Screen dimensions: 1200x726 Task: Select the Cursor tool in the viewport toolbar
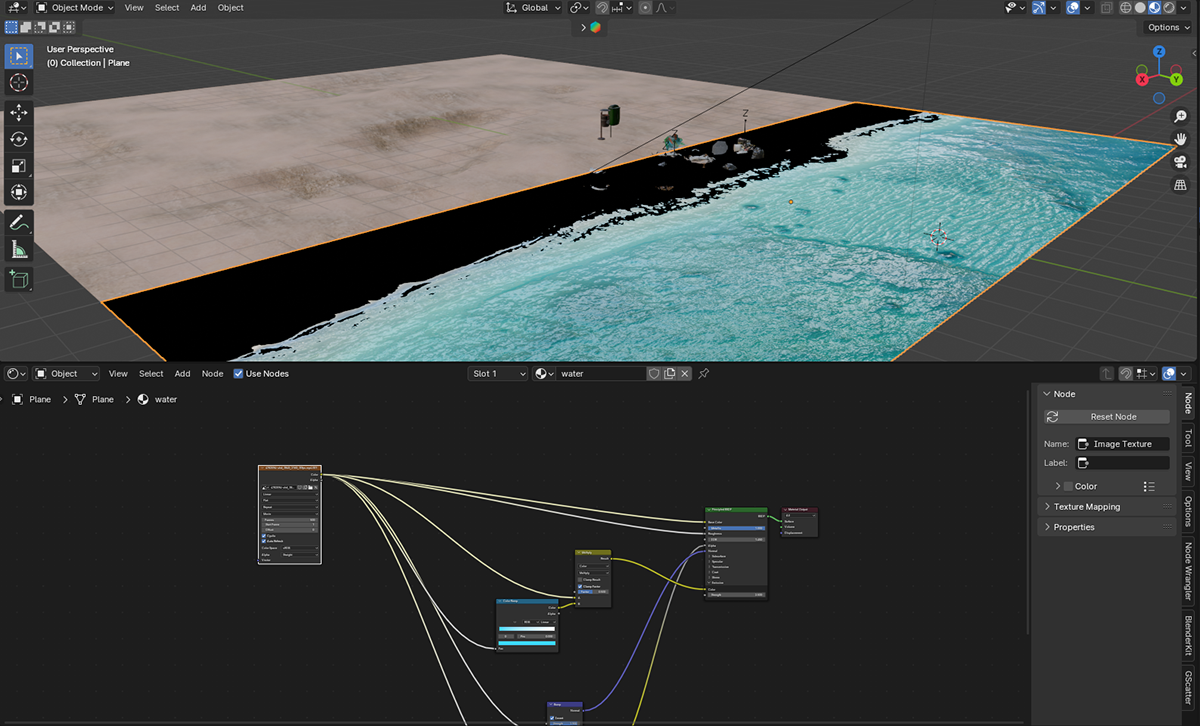19,83
